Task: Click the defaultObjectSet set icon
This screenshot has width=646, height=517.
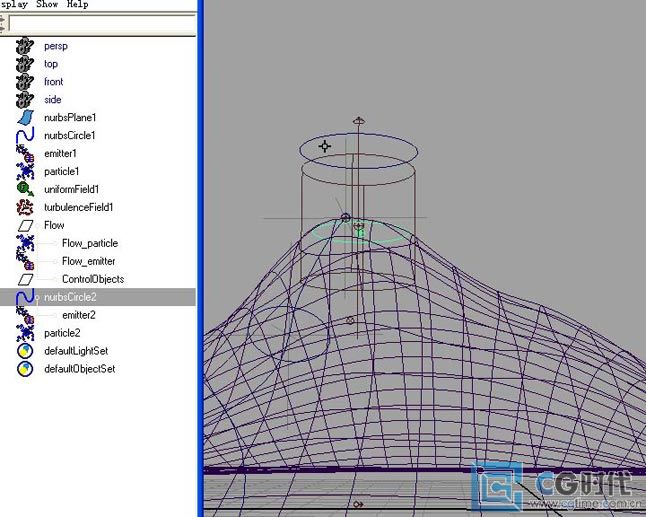Action: (25, 369)
